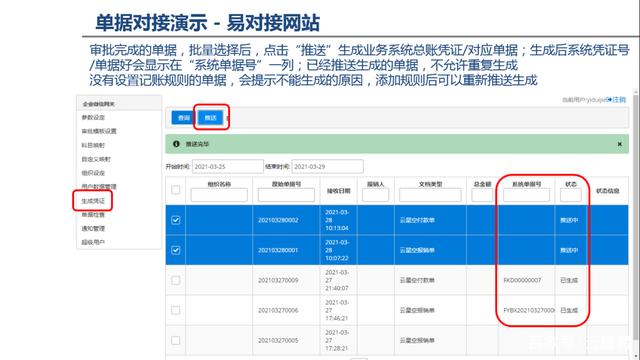
Task: Click 推送中 status in row 202103280001
Action: pos(569,250)
